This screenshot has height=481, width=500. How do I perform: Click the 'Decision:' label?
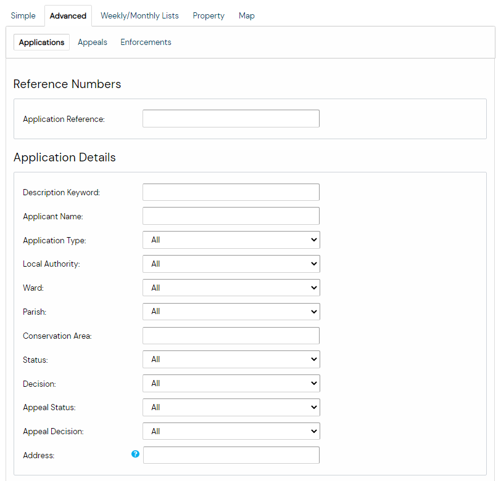click(x=39, y=384)
